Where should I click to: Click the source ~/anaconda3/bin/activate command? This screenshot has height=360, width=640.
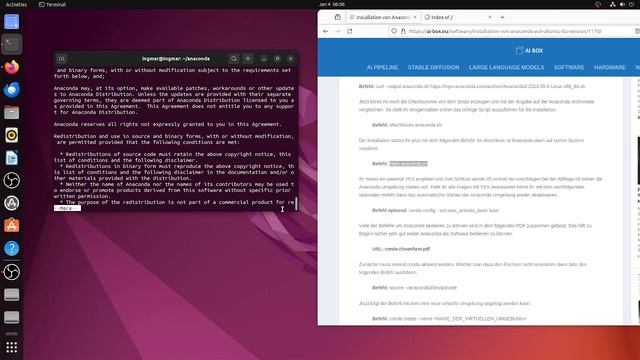tap(423, 288)
